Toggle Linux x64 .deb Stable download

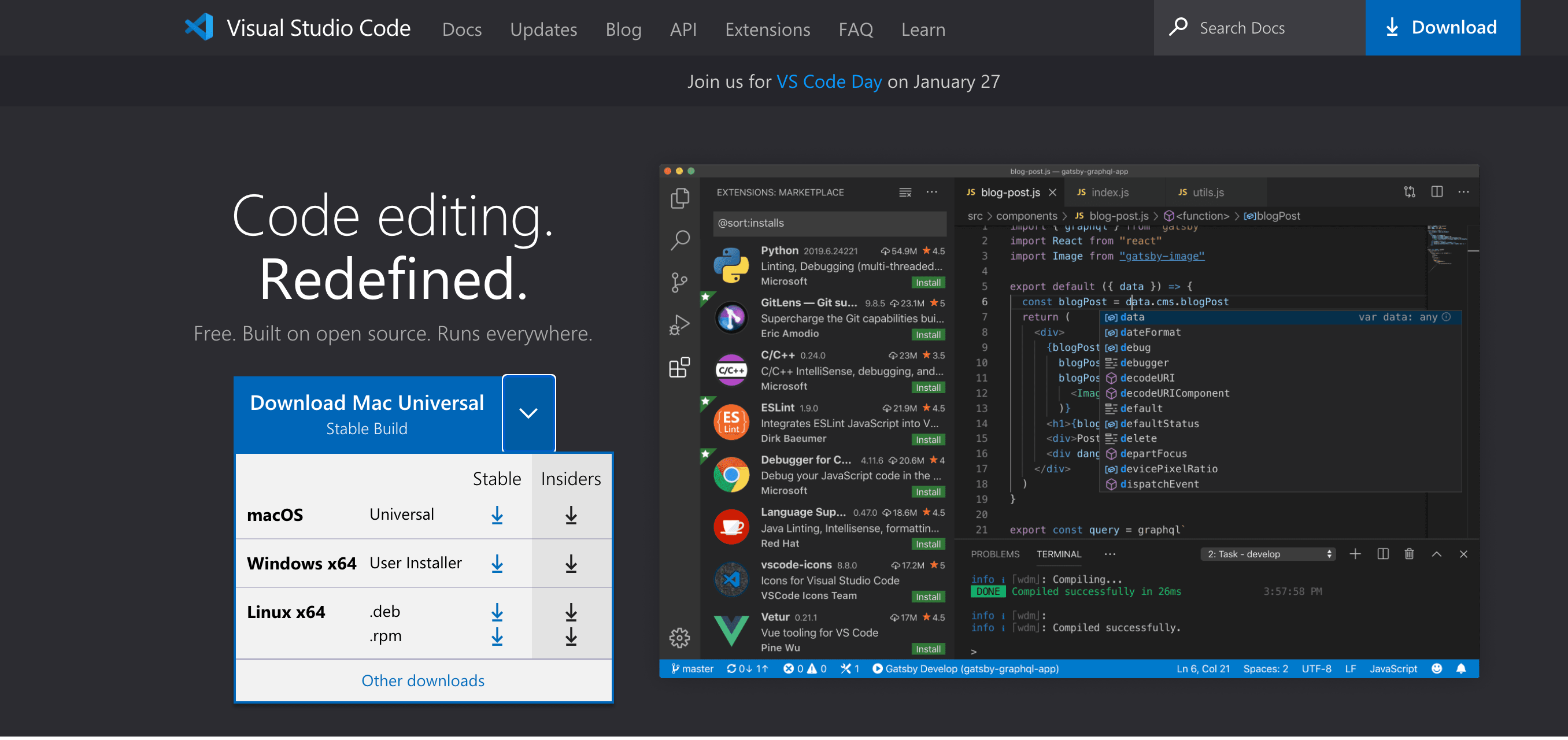pos(497,609)
